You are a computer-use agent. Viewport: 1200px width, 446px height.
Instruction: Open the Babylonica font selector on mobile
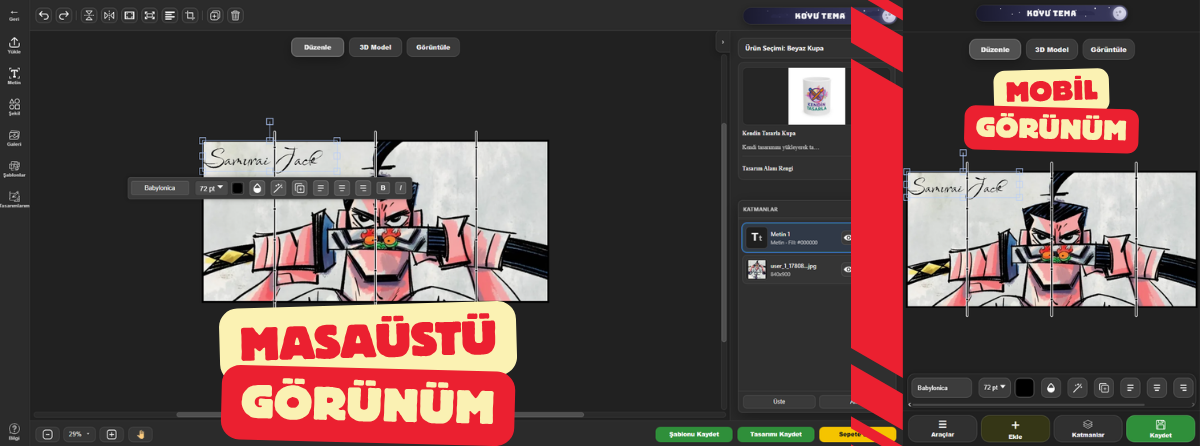pyautogui.click(x=941, y=387)
